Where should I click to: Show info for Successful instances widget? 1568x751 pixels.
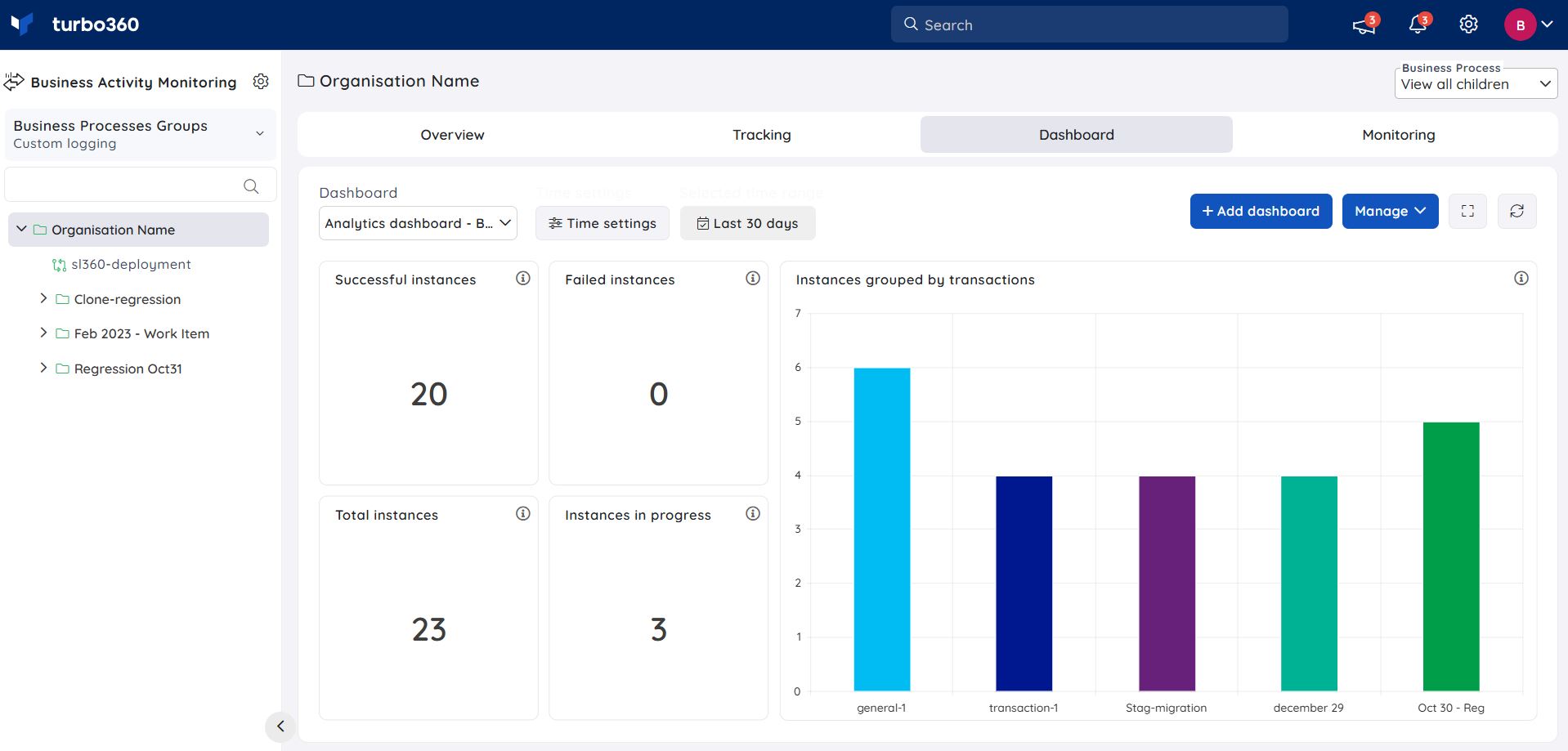(523, 279)
